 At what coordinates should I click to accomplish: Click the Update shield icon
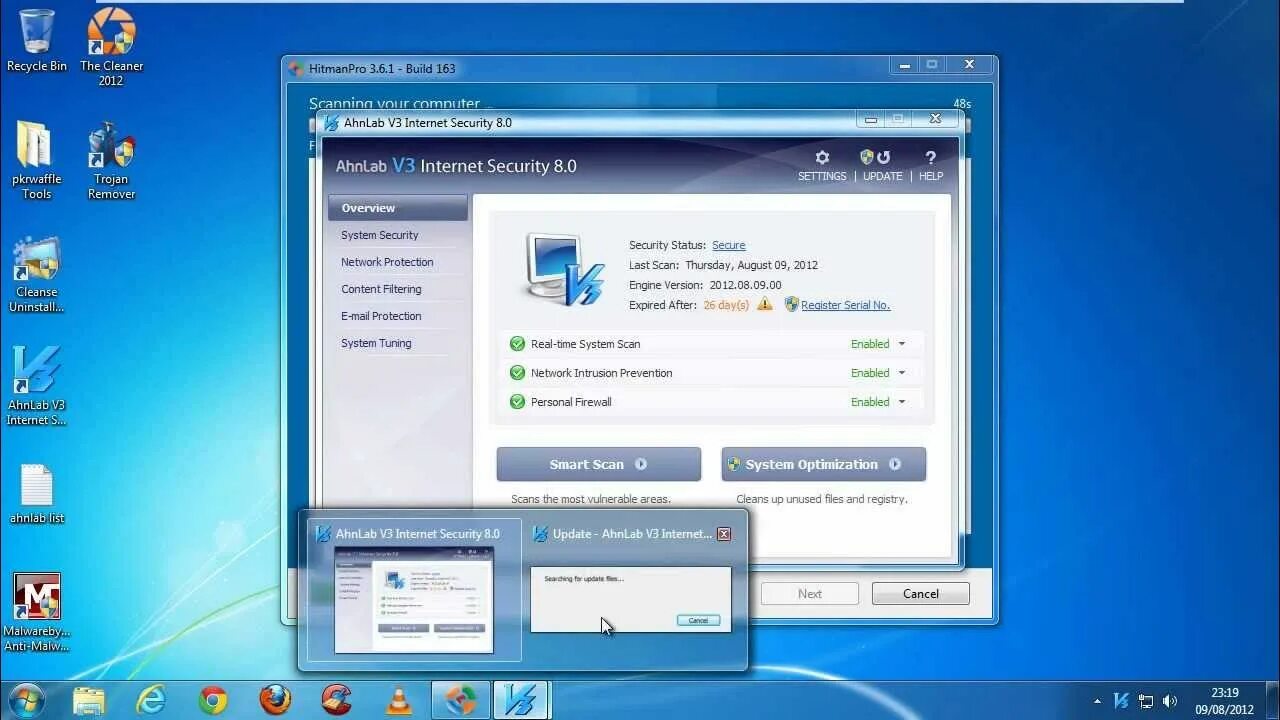click(866, 158)
